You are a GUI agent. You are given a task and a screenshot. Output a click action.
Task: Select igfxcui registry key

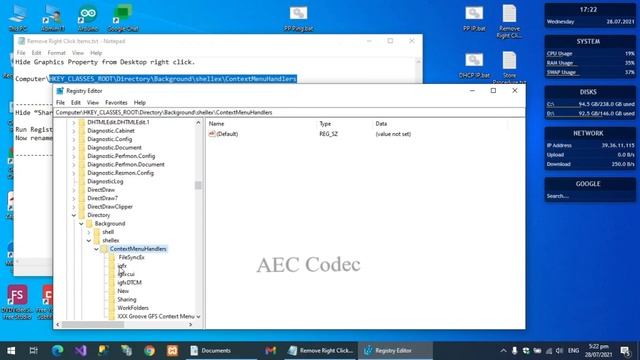point(126,274)
